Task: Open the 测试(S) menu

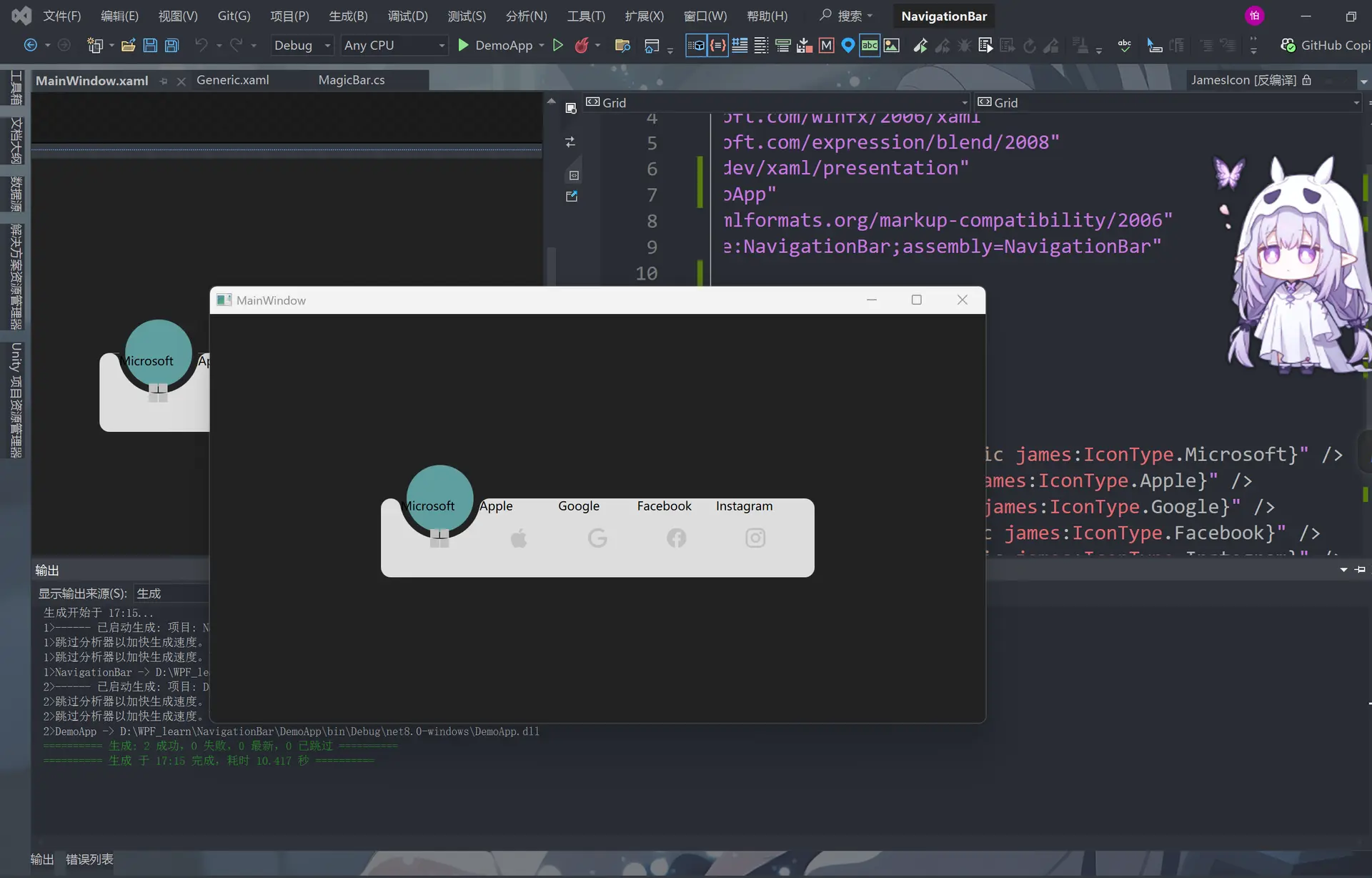Action: pos(467,16)
